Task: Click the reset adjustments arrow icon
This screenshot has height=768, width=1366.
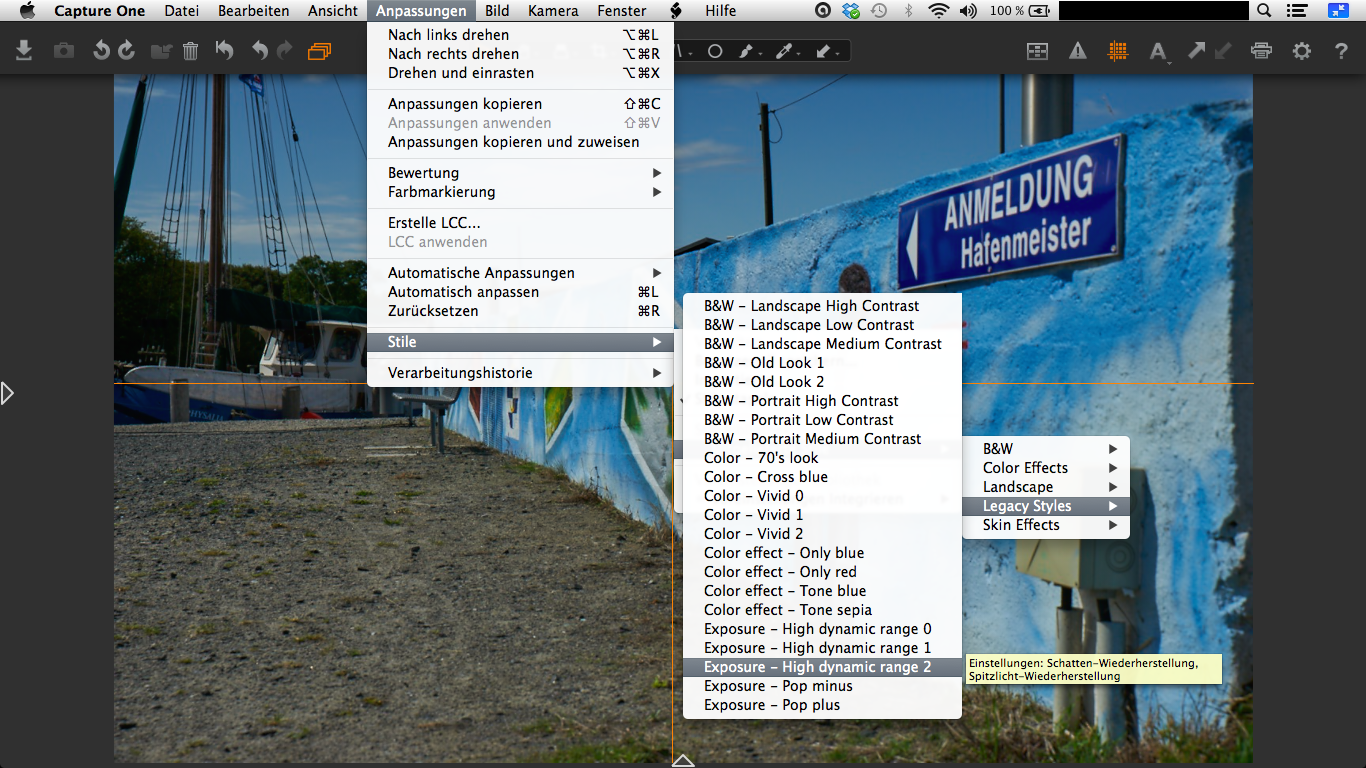Action: (x=225, y=50)
